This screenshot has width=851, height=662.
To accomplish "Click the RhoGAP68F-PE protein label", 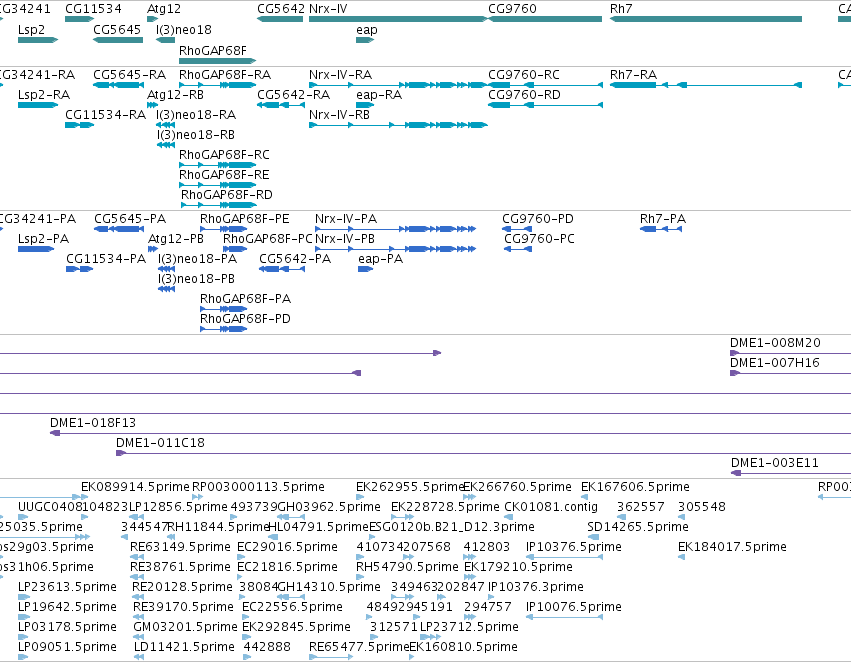I will (245, 219).
